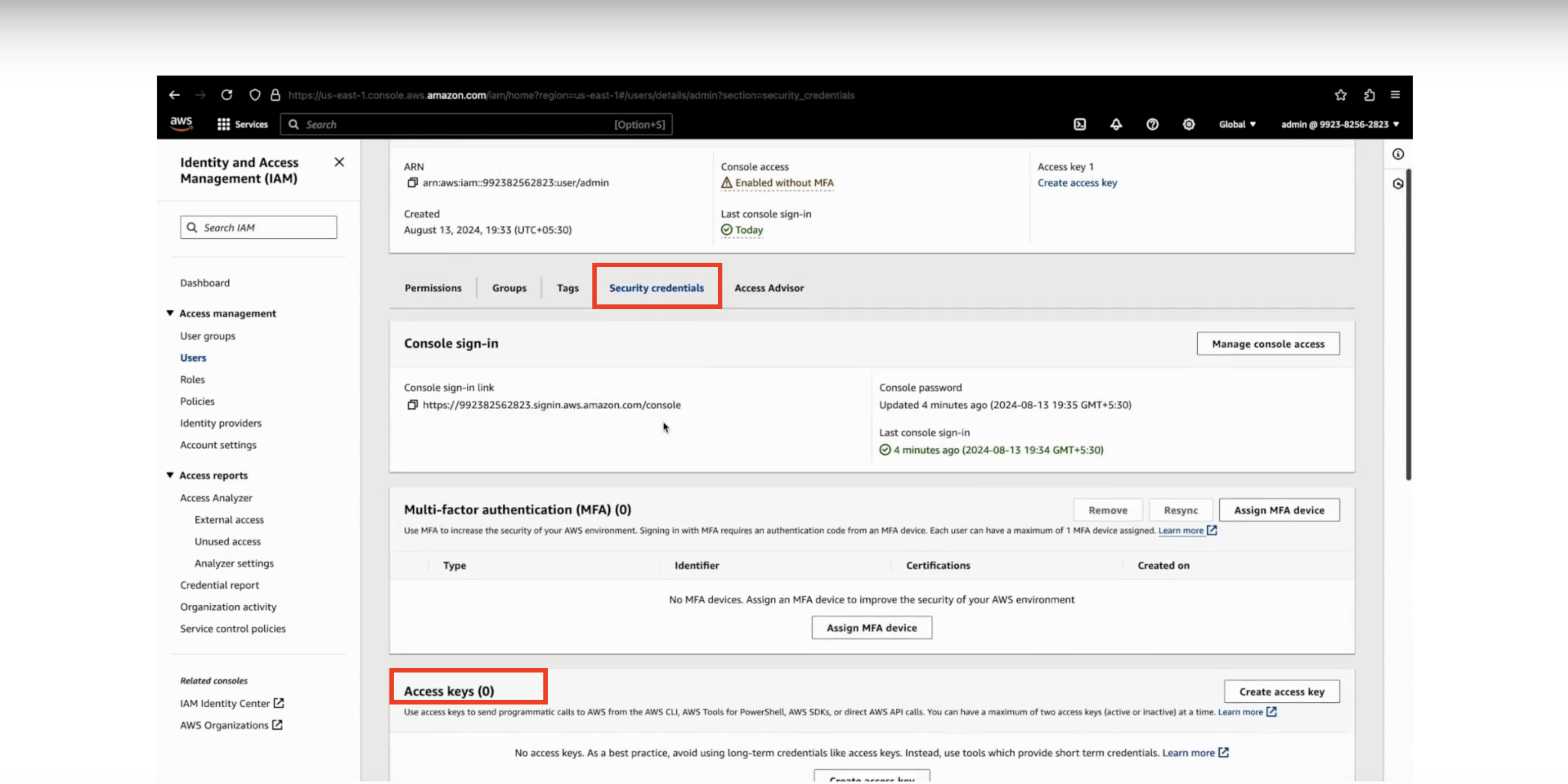
Task: Open the info panel icon on right edge
Action: pos(1398,154)
